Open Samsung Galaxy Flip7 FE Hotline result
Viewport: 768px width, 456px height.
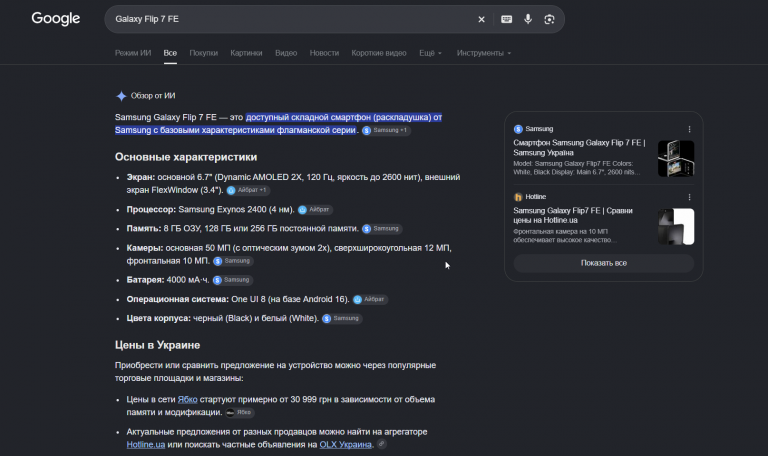[573, 215]
